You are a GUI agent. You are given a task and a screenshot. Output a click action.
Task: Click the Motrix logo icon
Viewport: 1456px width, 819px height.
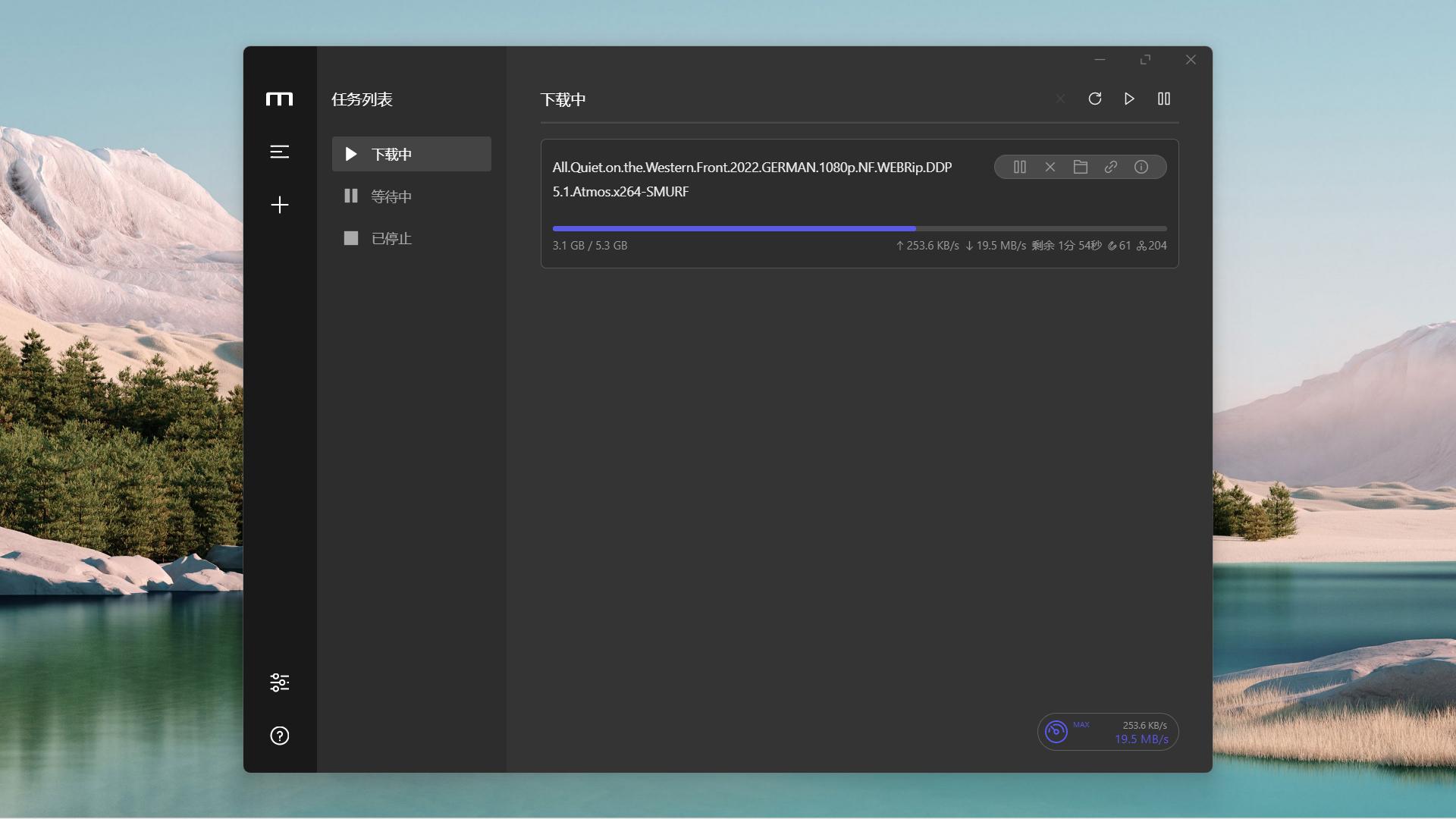(279, 99)
